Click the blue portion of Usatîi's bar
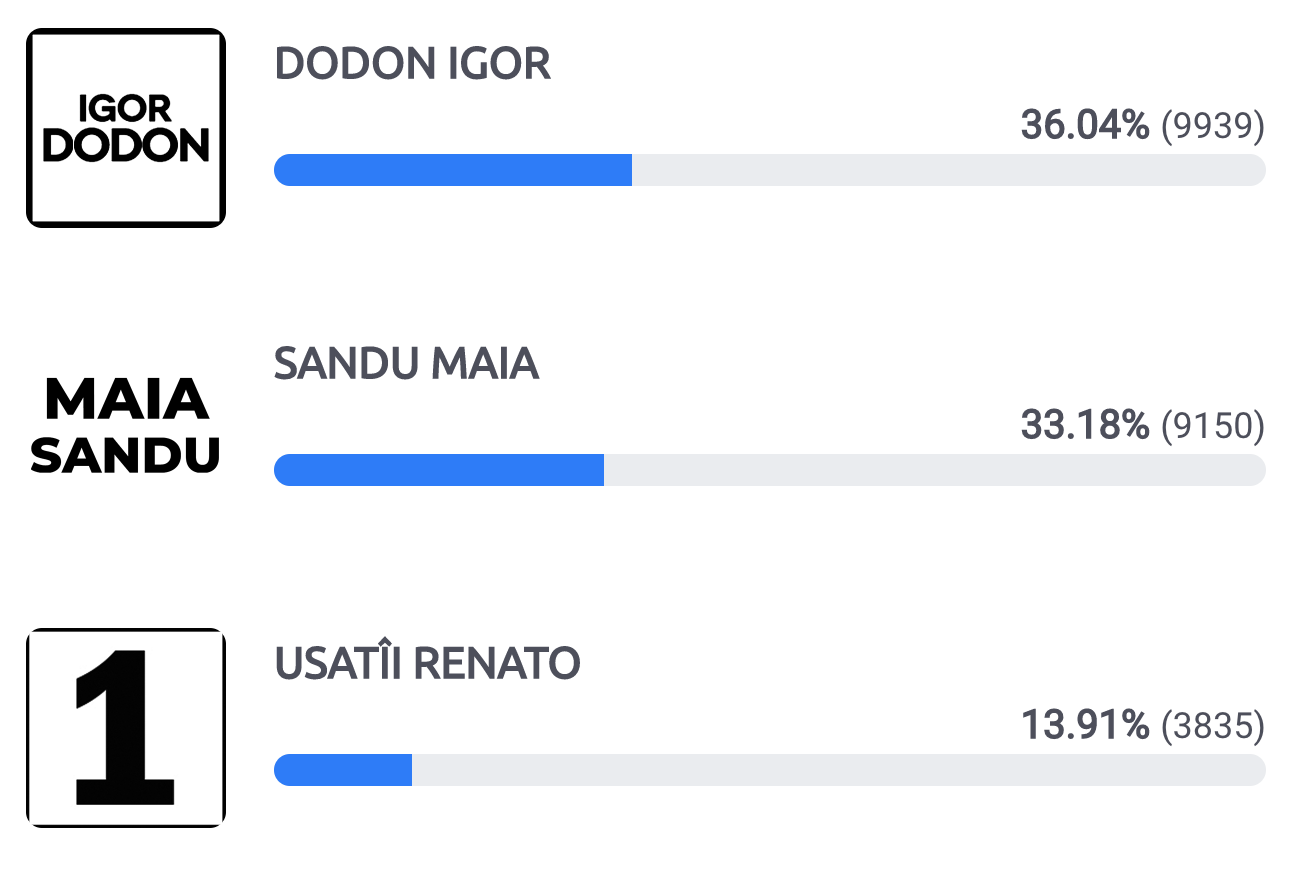1292x882 pixels. click(343, 770)
